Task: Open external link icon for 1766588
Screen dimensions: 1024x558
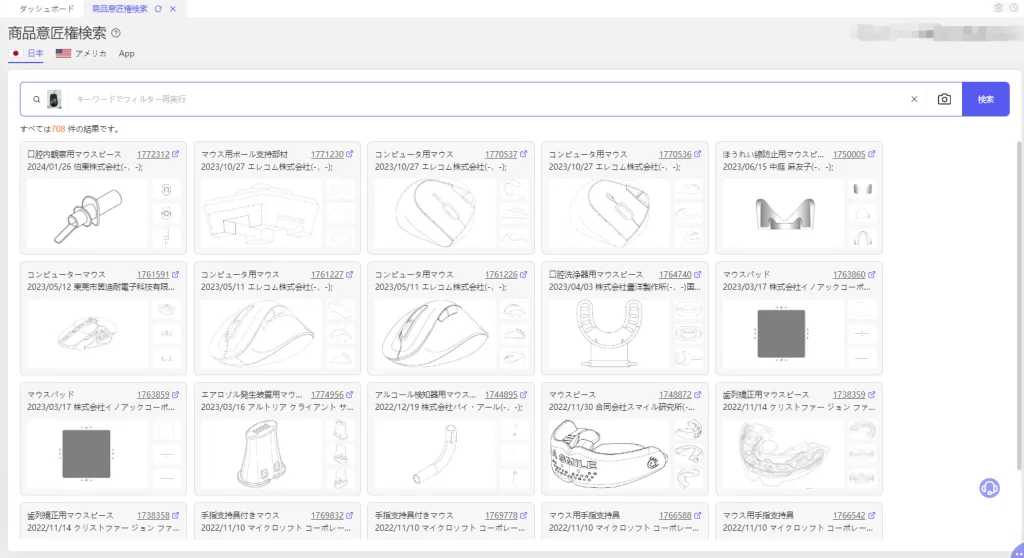Action: point(697,516)
